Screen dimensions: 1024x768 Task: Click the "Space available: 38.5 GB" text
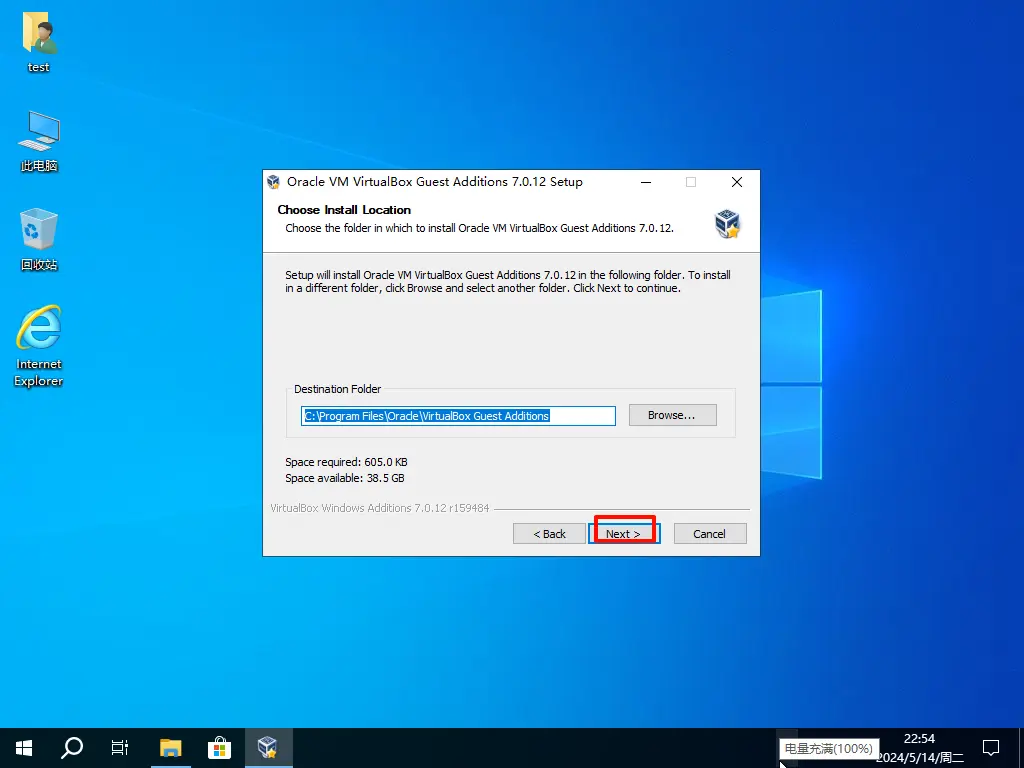(x=345, y=478)
